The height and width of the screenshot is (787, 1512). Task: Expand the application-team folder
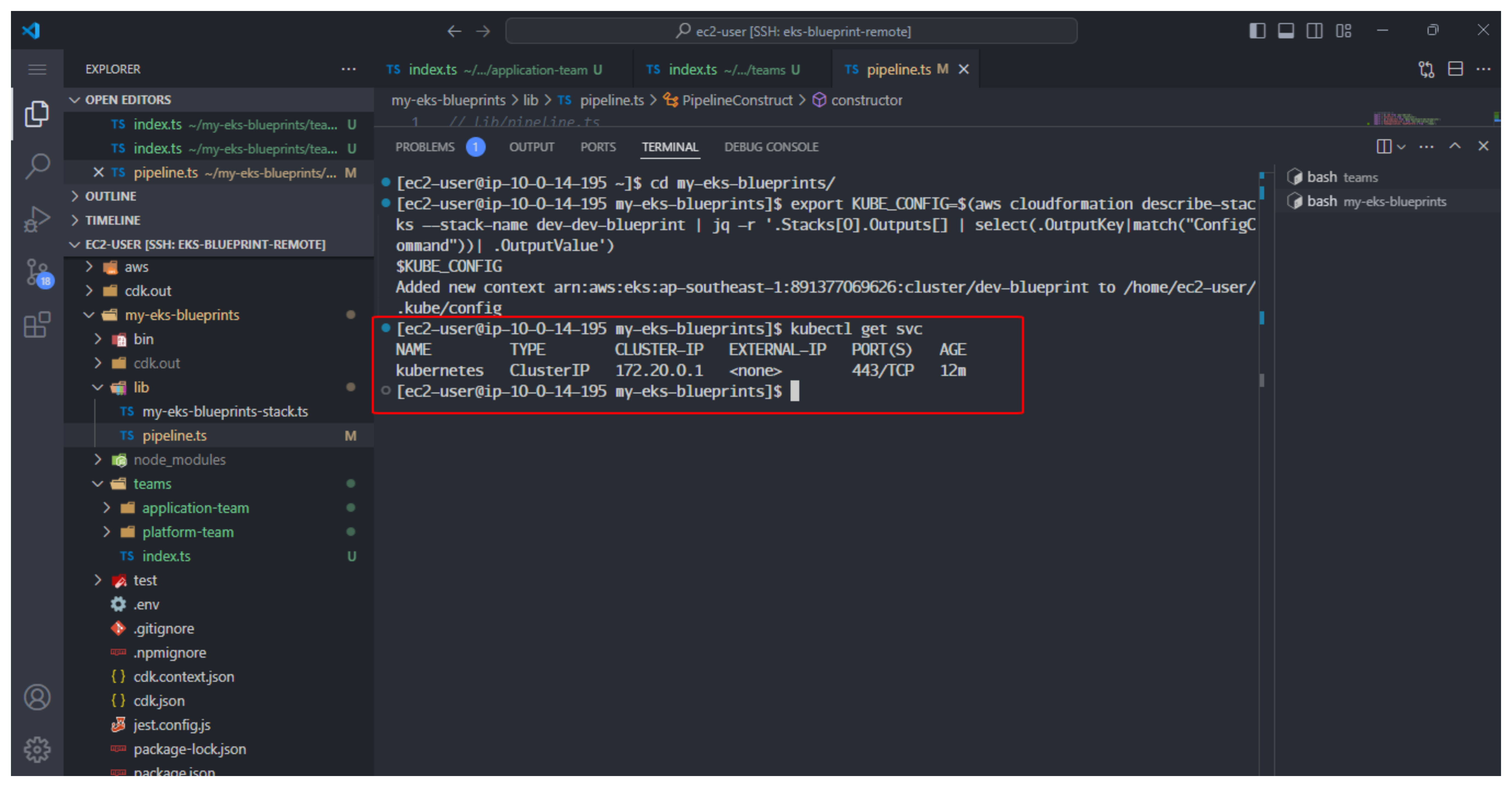click(x=218, y=508)
